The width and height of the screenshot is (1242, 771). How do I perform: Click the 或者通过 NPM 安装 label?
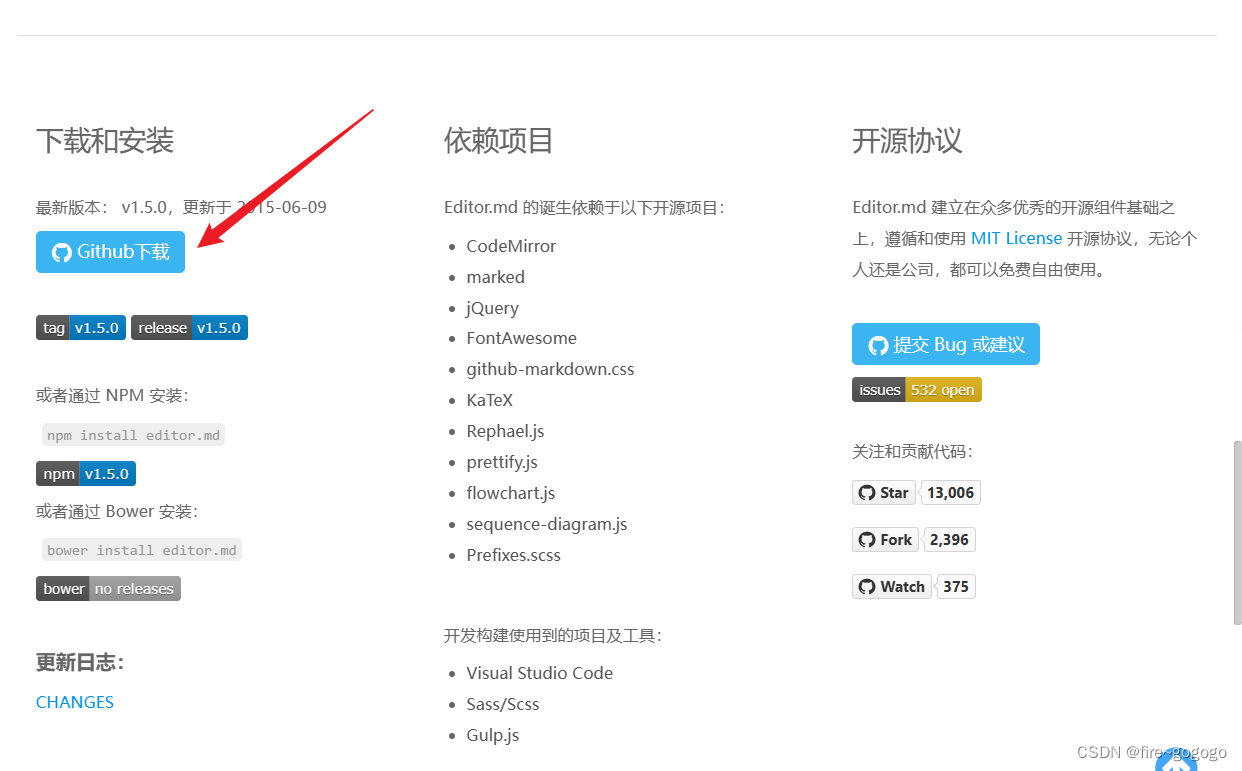[x=112, y=396]
